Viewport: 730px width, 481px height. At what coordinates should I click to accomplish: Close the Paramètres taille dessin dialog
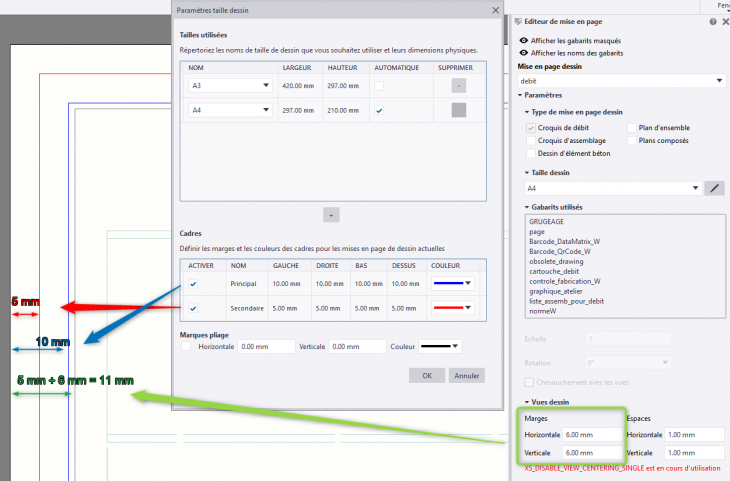click(x=495, y=10)
